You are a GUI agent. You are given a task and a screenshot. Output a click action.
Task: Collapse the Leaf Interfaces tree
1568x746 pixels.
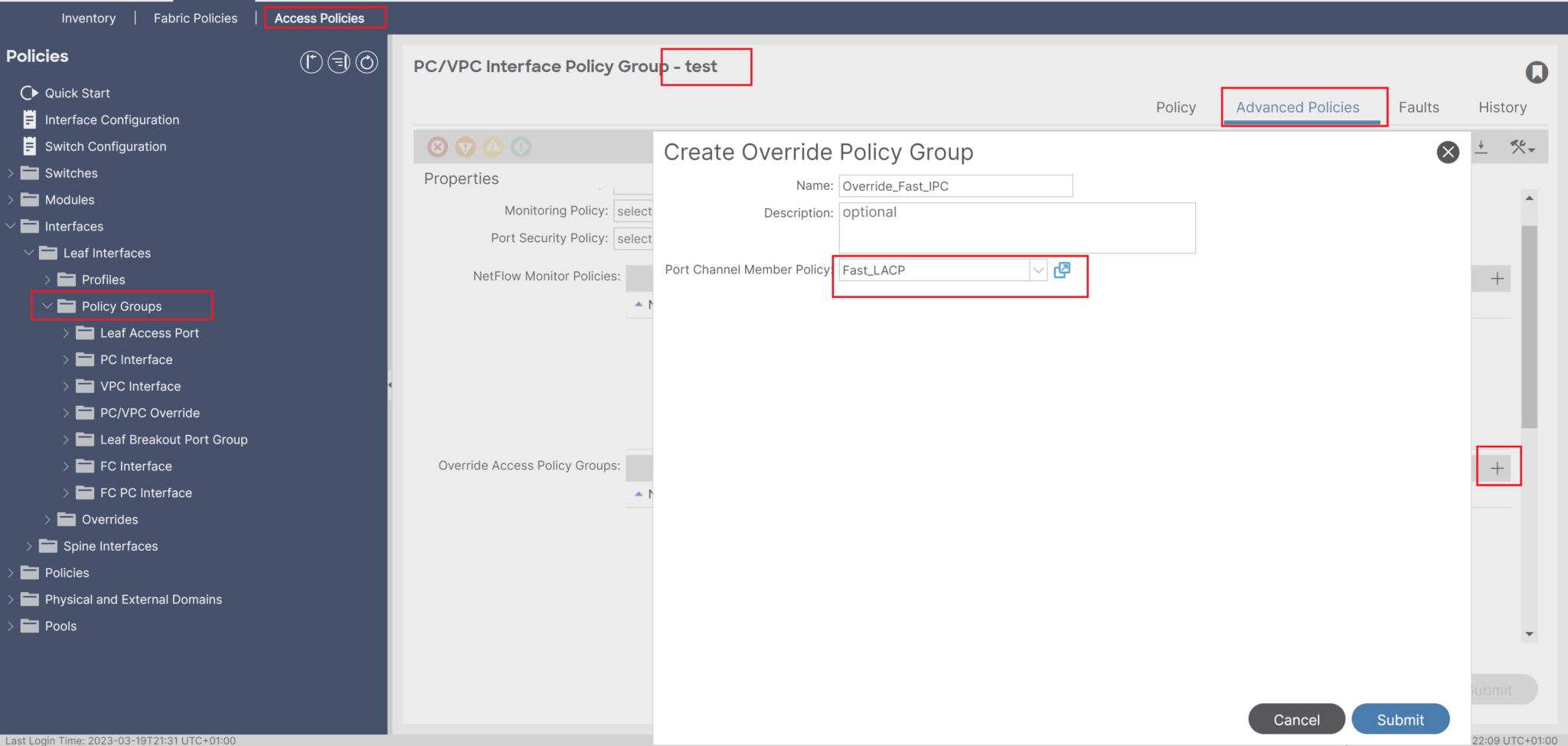coord(29,253)
